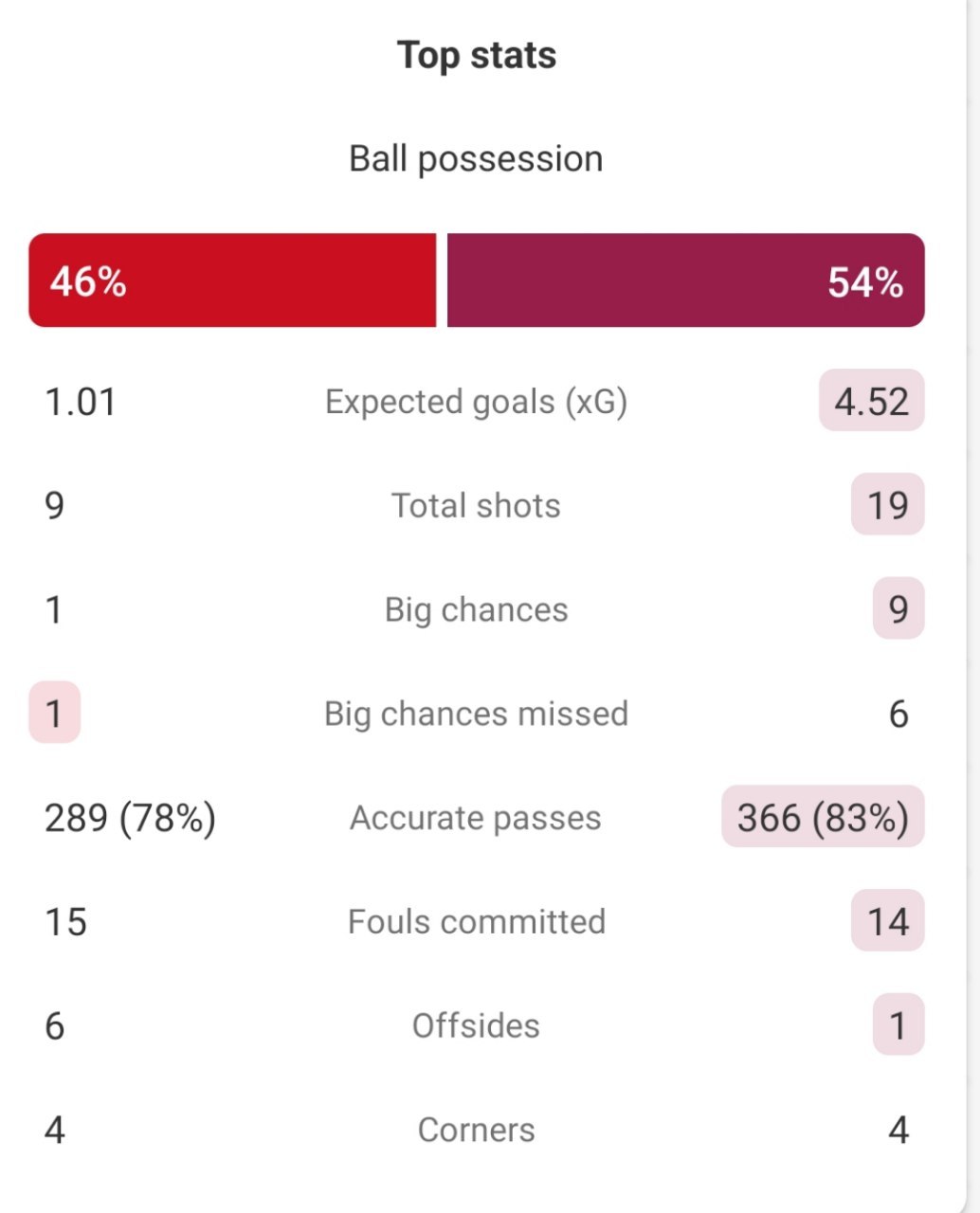Click the Top stats heading
Viewport: 980px width, 1213px height.
point(476,55)
